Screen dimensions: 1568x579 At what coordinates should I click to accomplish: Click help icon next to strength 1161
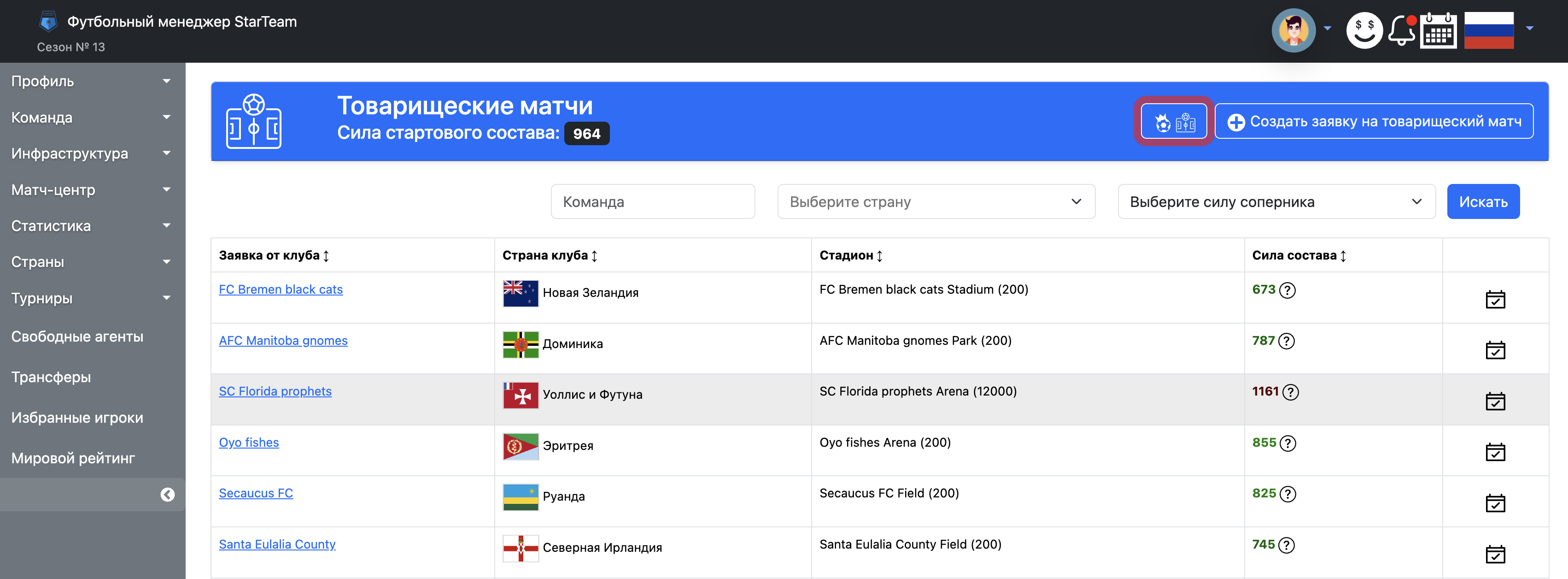click(x=1290, y=392)
